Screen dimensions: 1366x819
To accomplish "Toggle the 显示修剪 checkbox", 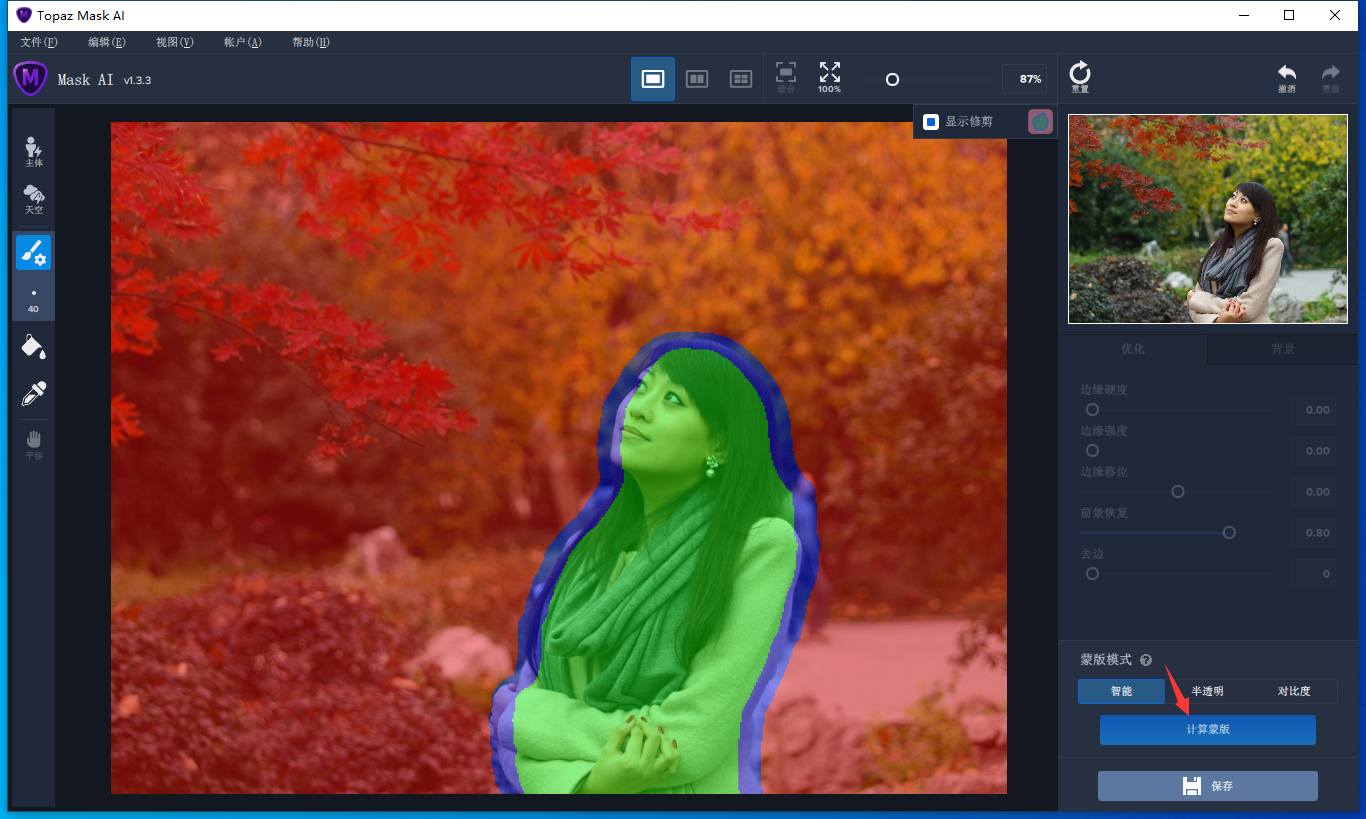I will (931, 122).
